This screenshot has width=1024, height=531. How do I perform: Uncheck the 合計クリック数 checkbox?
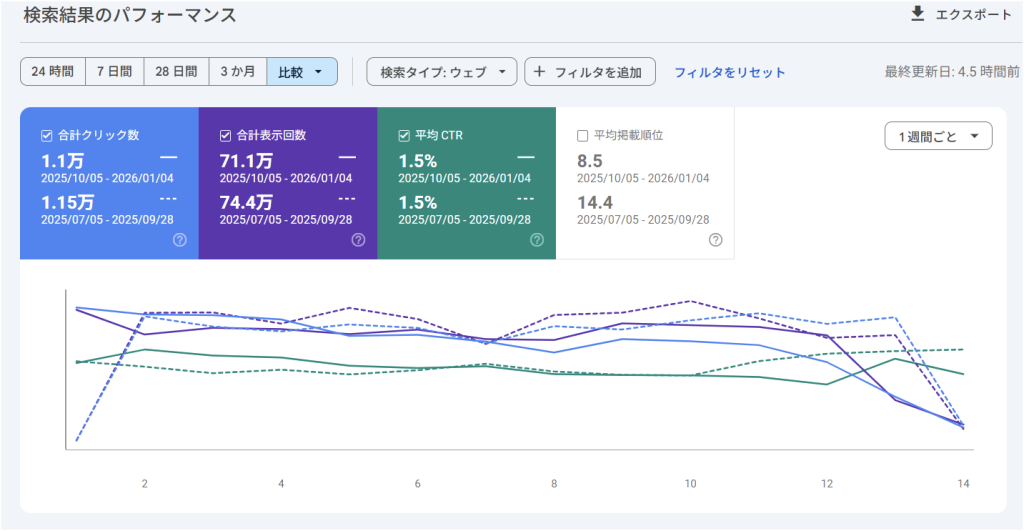coord(46,136)
